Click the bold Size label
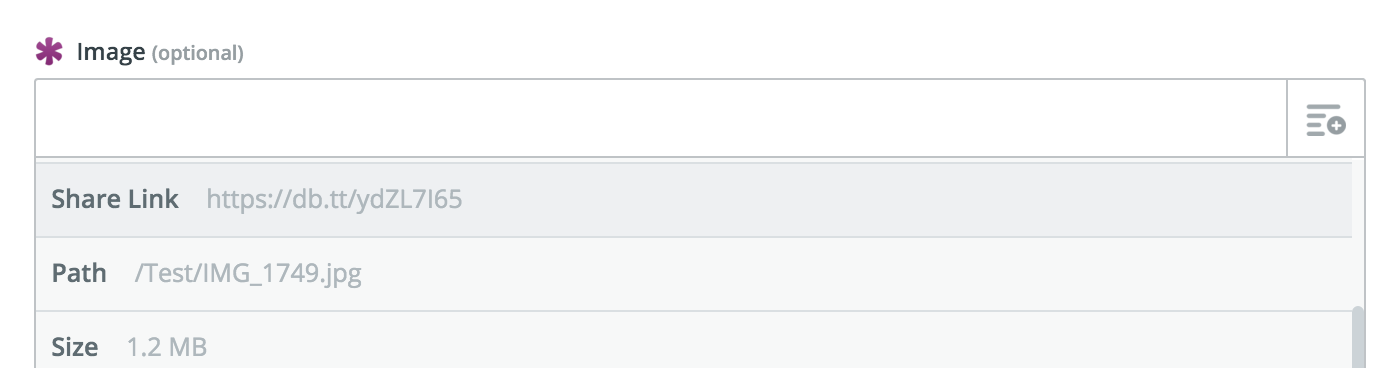This screenshot has height=368, width=1394. click(75, 348)
